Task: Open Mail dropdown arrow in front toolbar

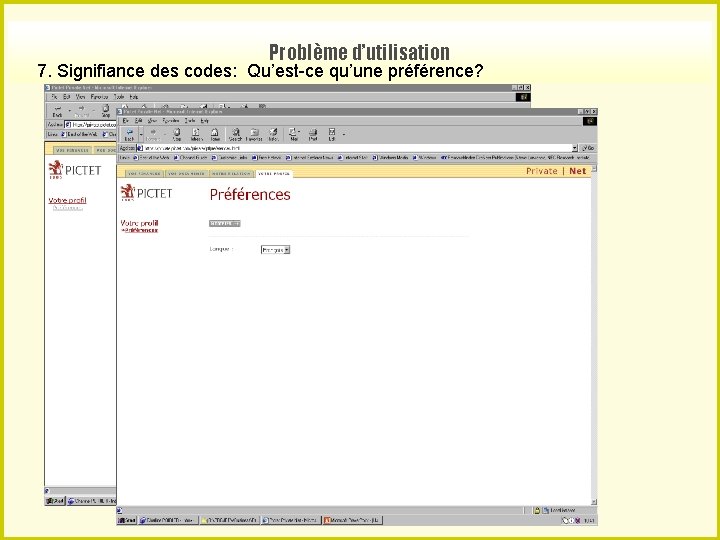Action: tap(299, 132)
